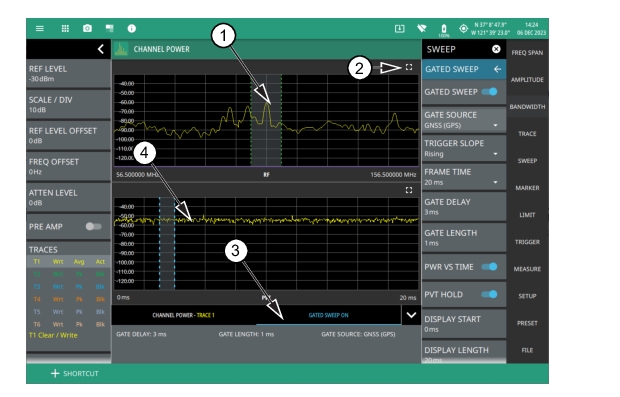The width and height of the screenshot is (620, 397).
Task: Select the MARKER menu item
Action: pos(527,188)
